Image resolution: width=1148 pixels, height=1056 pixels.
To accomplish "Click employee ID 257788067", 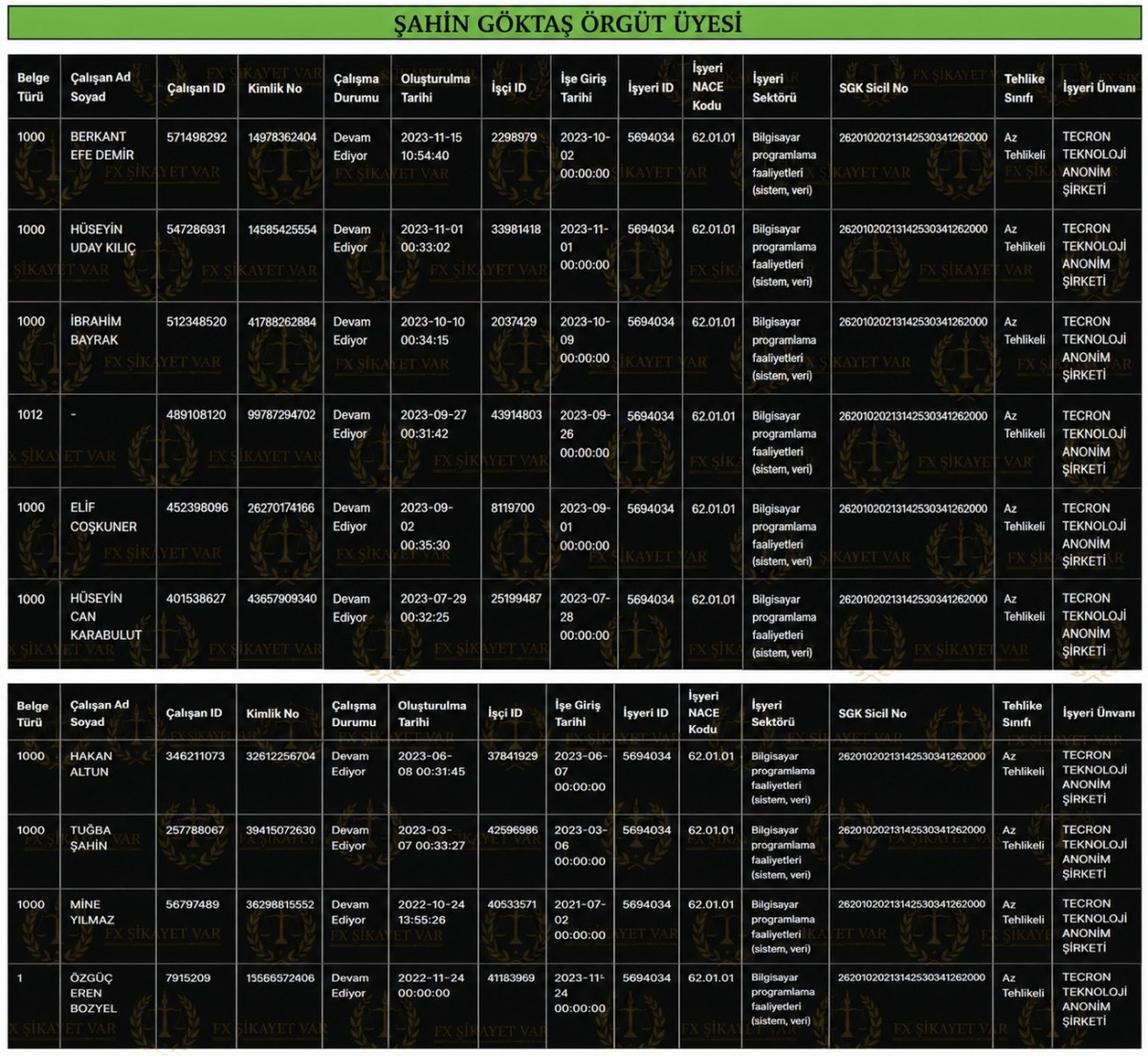I will point(195,830).
